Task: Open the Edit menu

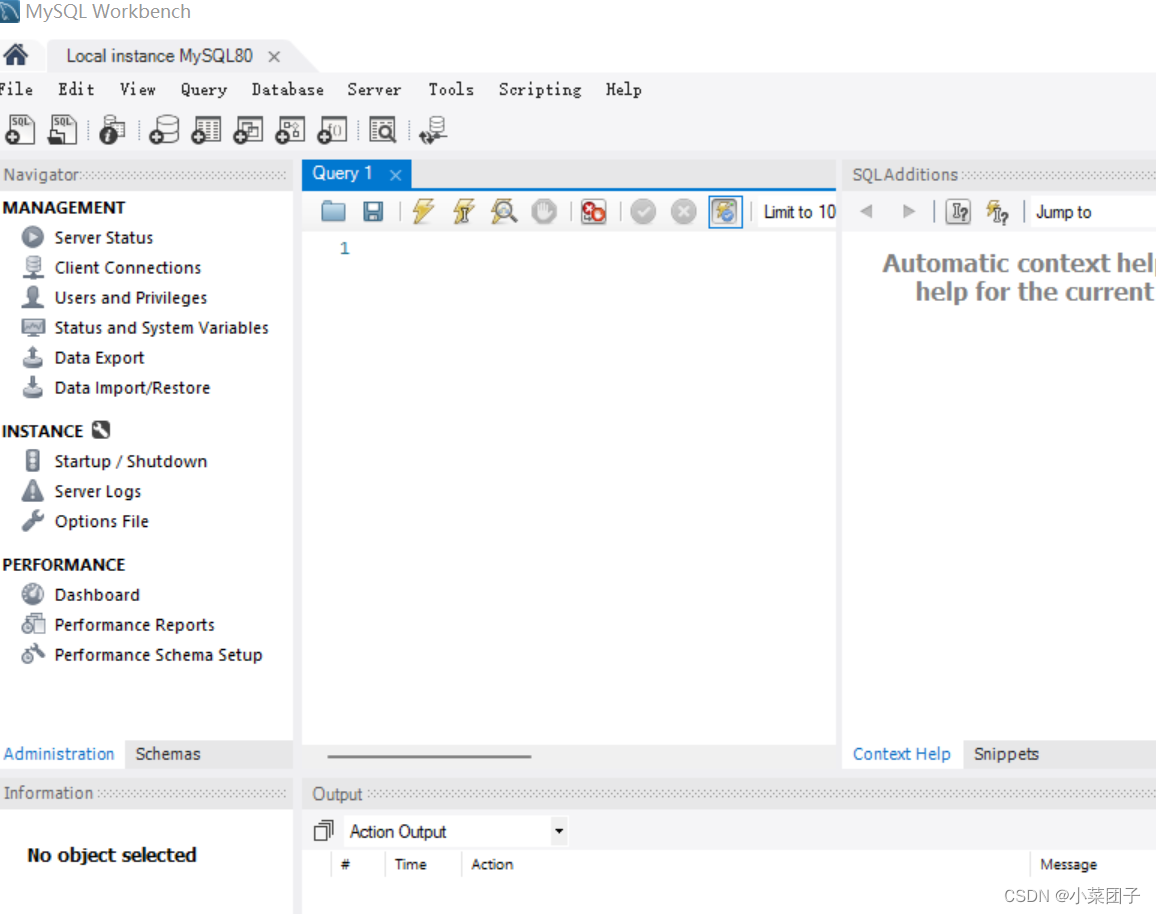Action: click(76, 89)
